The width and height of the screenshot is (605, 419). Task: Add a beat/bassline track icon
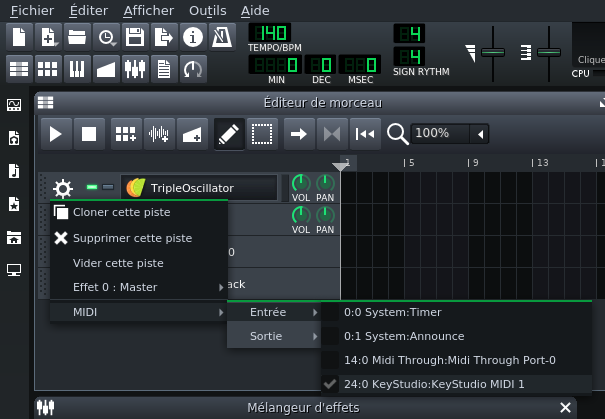pyautogui.click(x=126, y=134)
